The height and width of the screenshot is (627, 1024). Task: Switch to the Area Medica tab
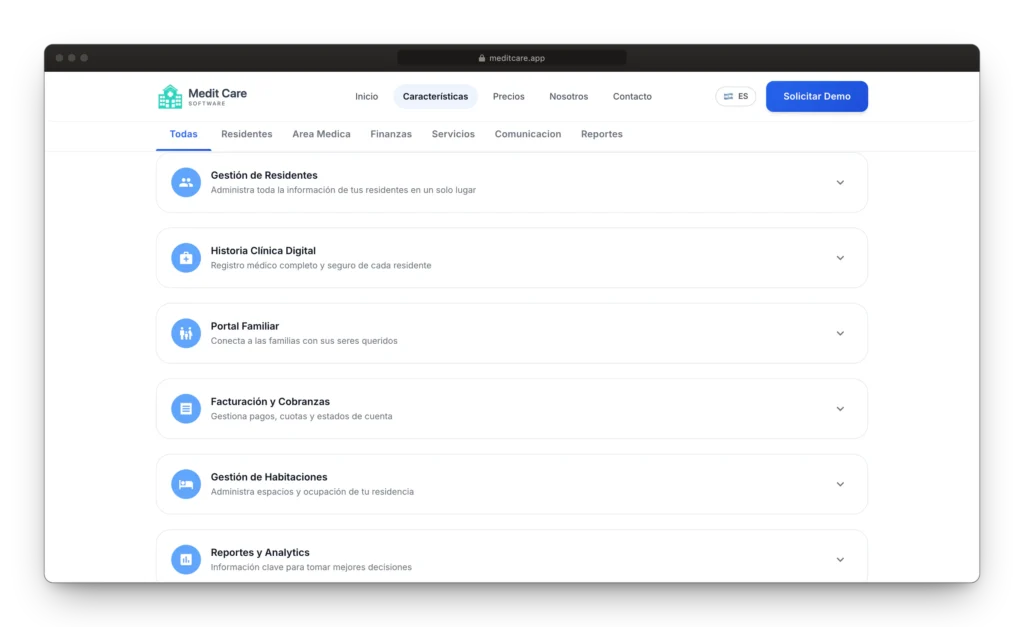point(321,134)
